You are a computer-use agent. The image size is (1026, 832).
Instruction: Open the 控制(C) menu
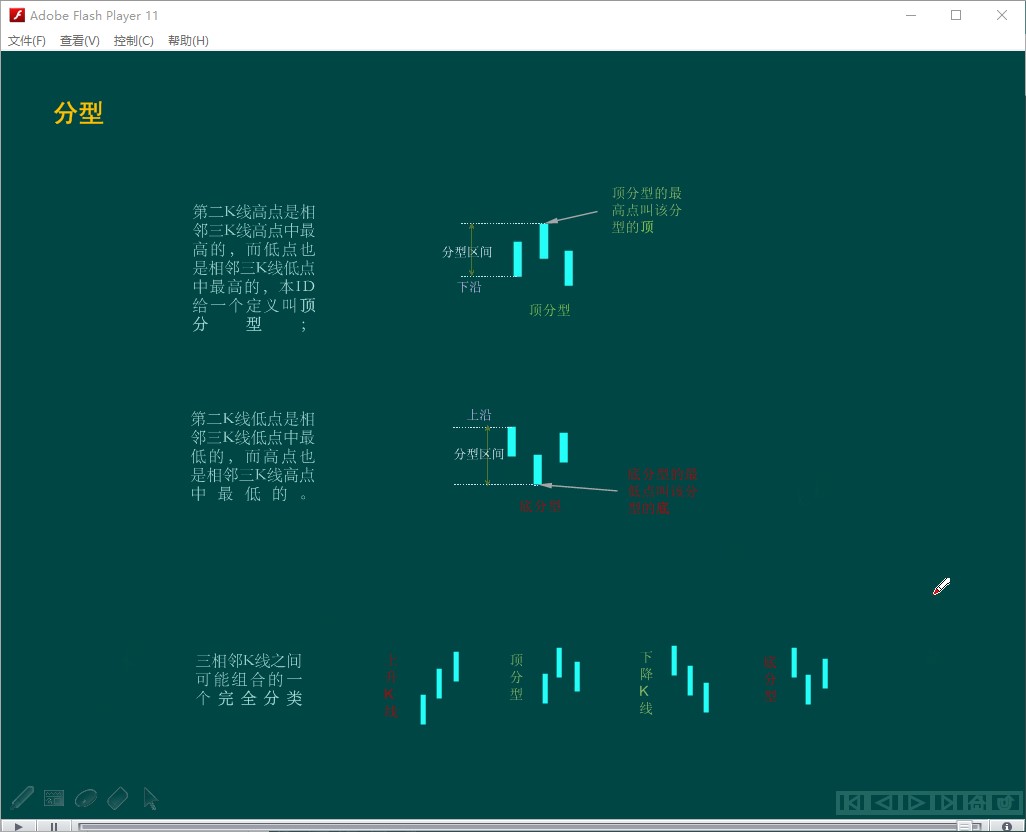pyautogui.click(x=134, y=41)
